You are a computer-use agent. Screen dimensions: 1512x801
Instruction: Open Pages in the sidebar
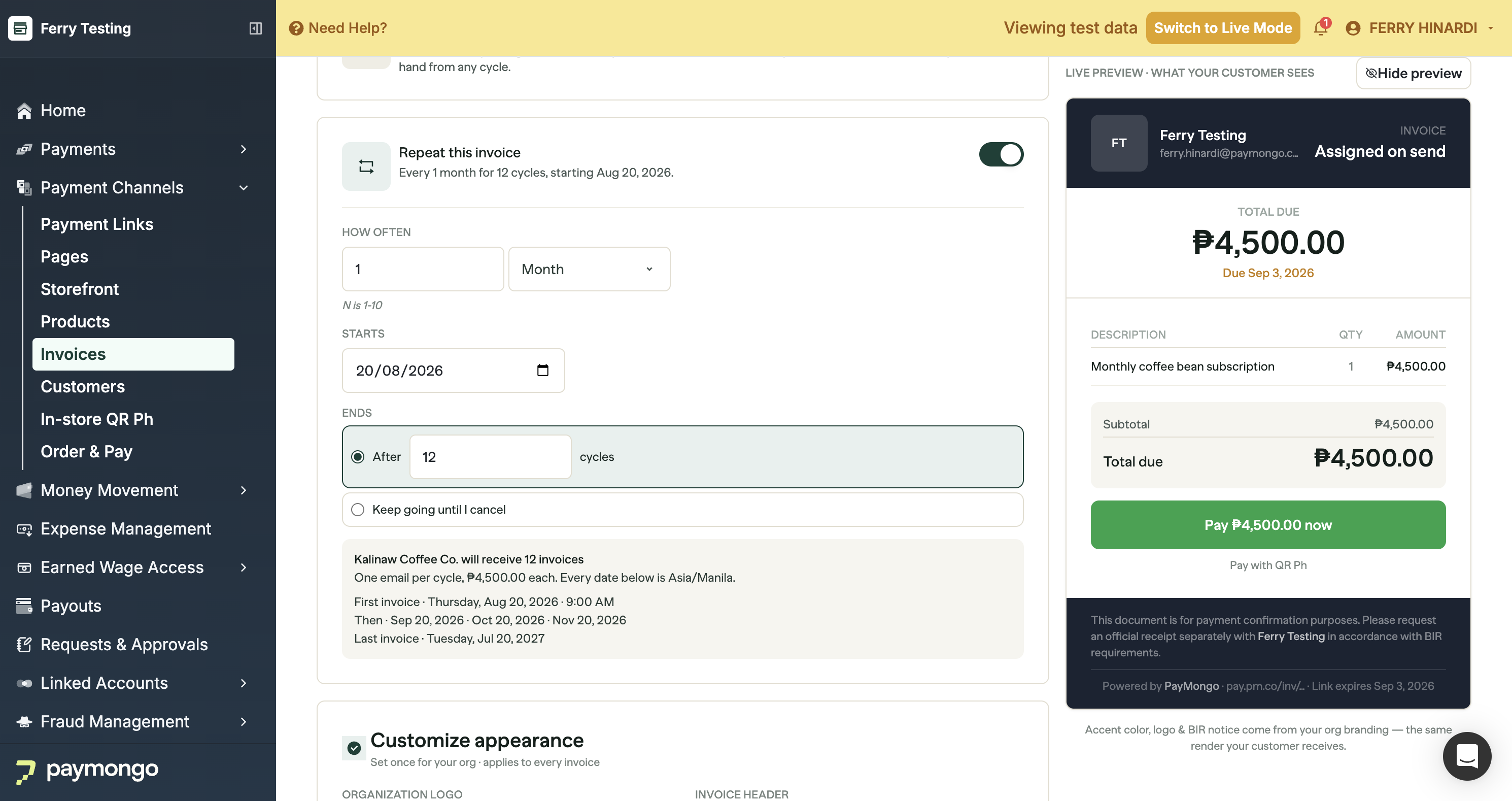pos(64,257)
